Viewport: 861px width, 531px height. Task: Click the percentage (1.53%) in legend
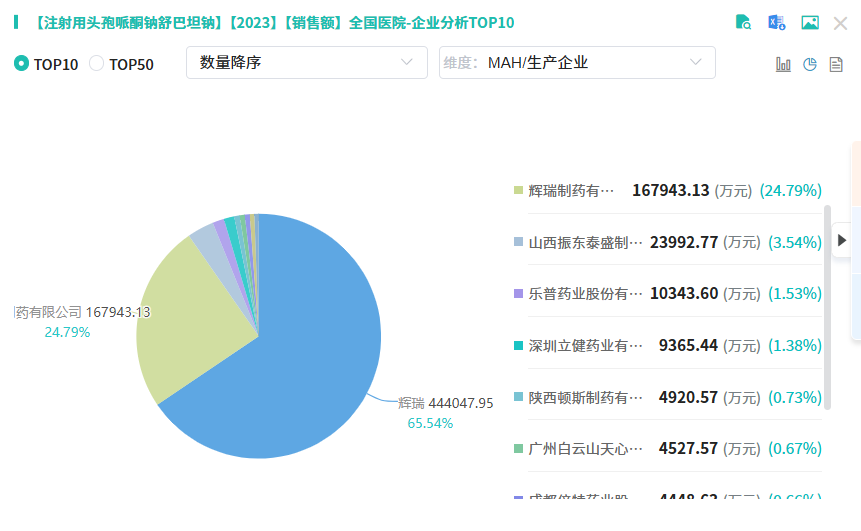(x=795, y=294)
